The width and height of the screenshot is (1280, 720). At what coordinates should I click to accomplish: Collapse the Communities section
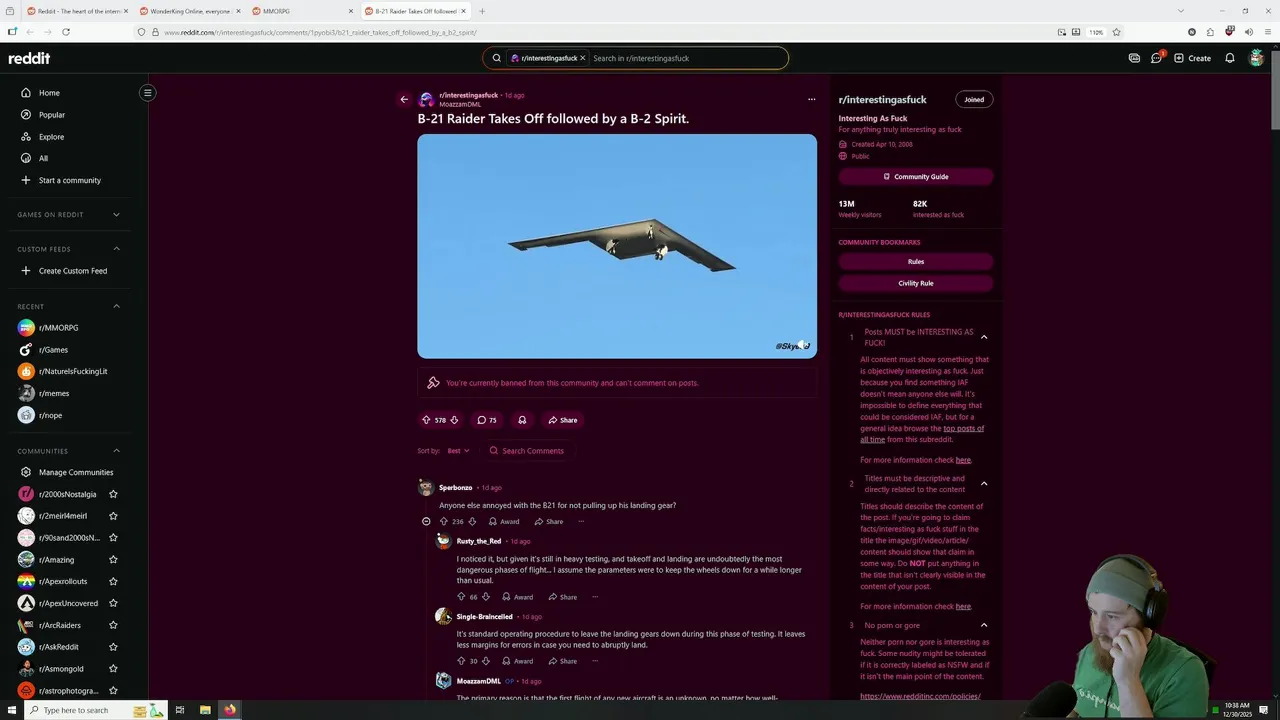pyautogui.click(x=116, y=451)
